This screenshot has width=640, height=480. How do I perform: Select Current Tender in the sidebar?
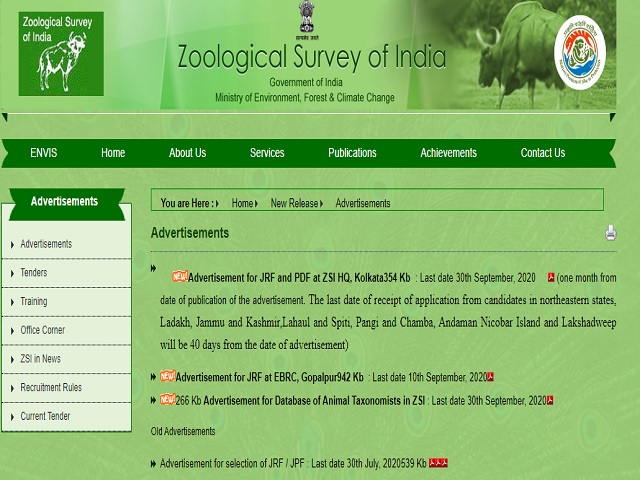tap(45, 416)
